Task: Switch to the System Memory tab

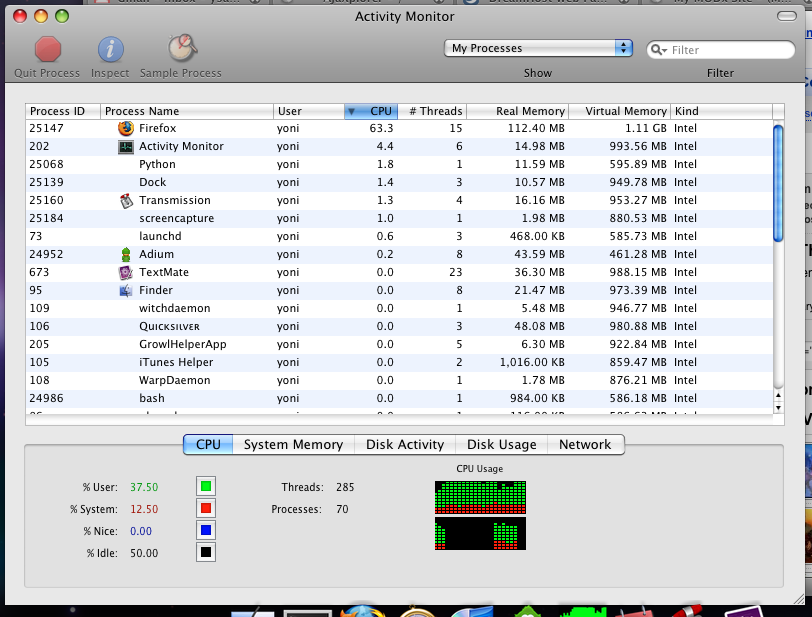Action: coord(293,445)
